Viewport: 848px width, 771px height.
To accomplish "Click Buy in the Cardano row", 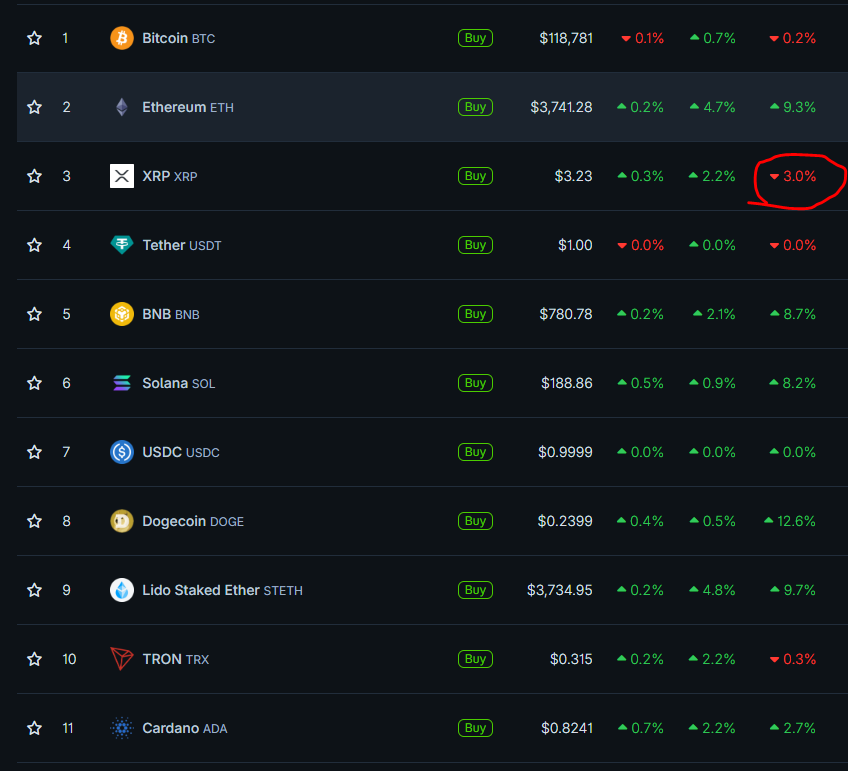I will (x=475, y=728).
